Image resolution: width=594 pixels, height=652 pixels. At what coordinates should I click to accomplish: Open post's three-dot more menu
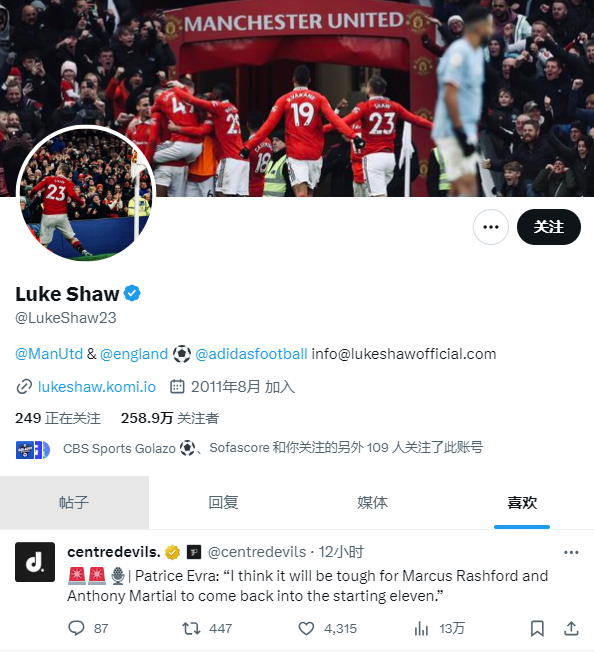pos(571,552)
